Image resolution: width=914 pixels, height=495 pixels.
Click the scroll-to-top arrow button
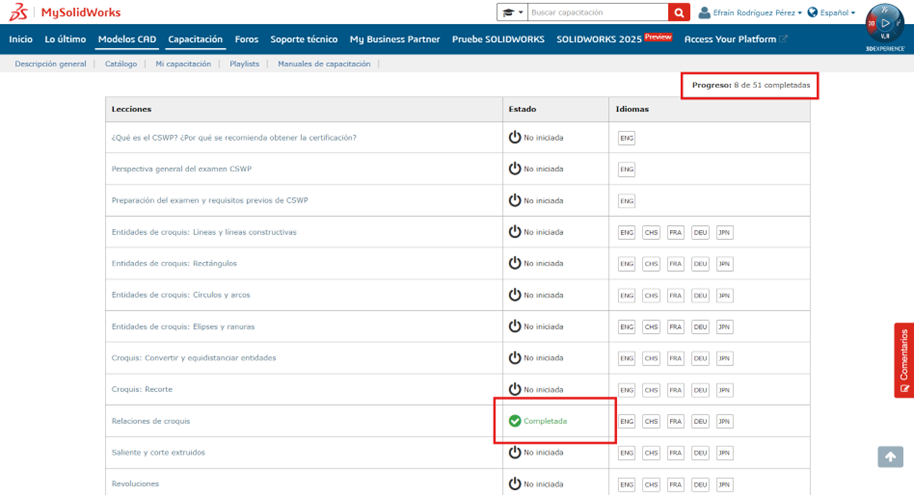pos(891,457)
